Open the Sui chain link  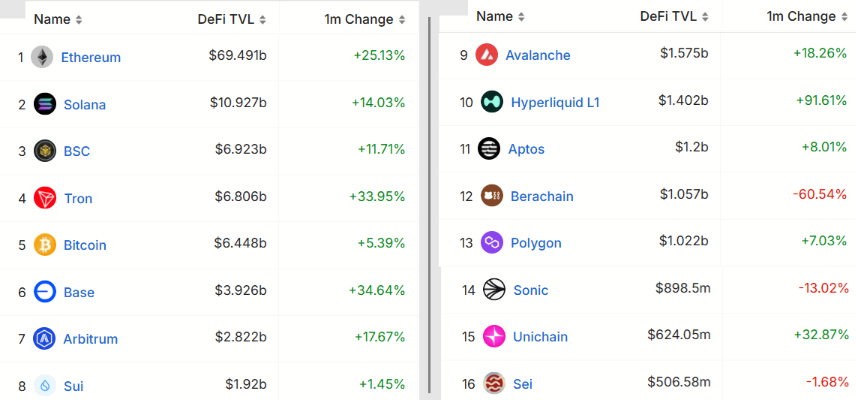click(x=75, y=385)
